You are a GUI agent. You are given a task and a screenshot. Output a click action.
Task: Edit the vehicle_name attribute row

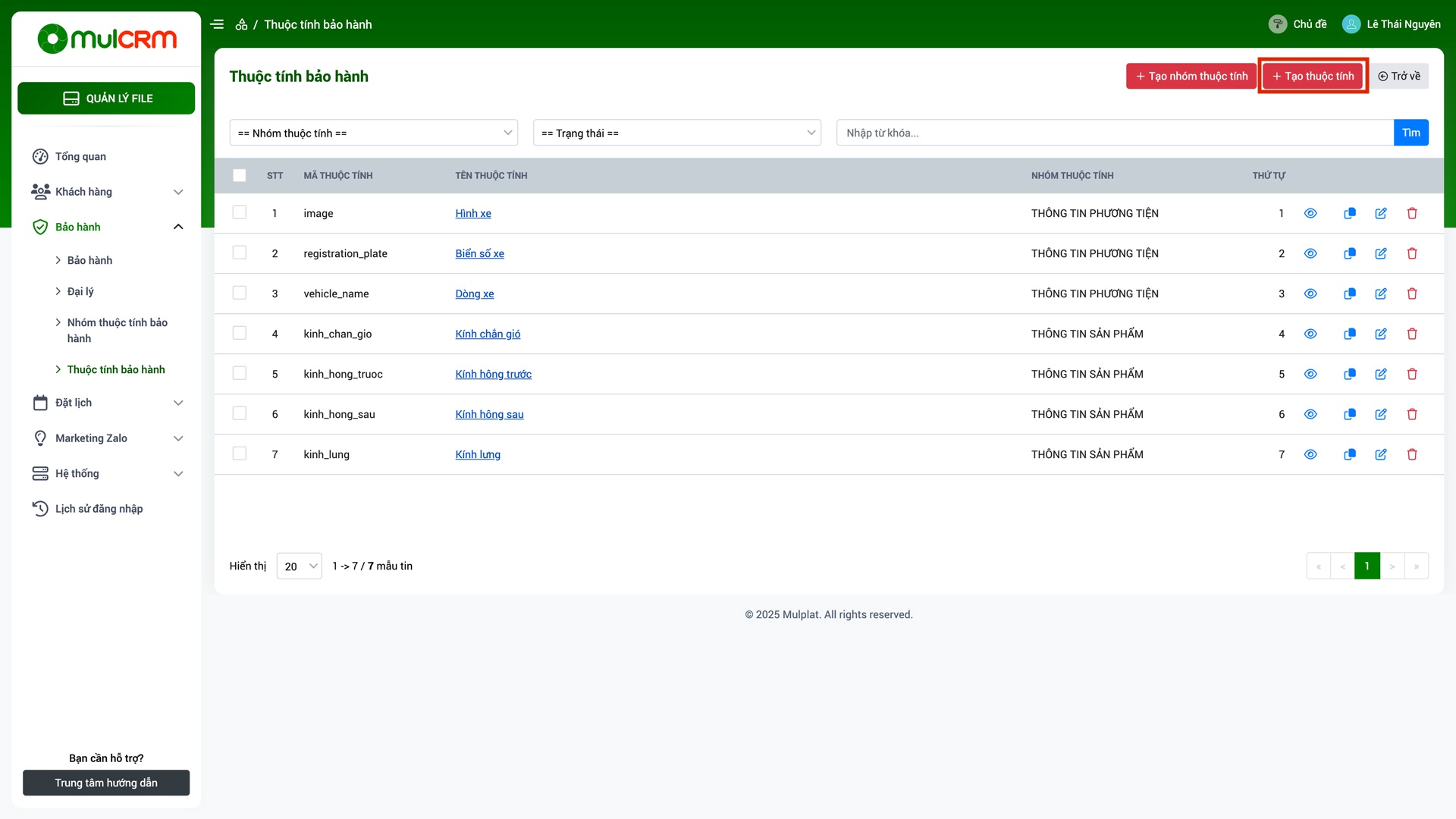1381,293
